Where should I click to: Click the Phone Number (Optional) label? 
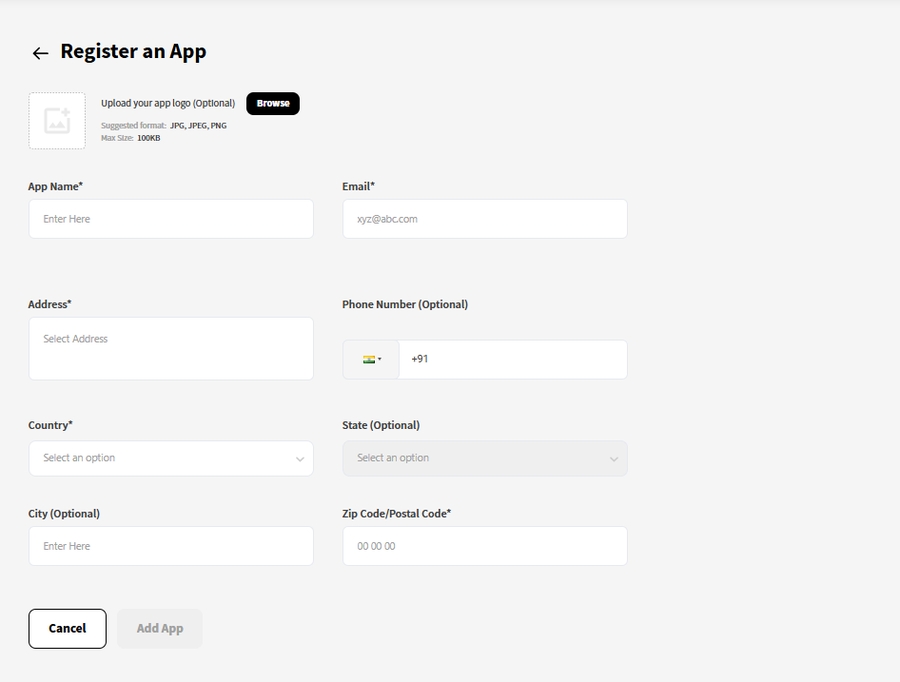click(404, 304)
